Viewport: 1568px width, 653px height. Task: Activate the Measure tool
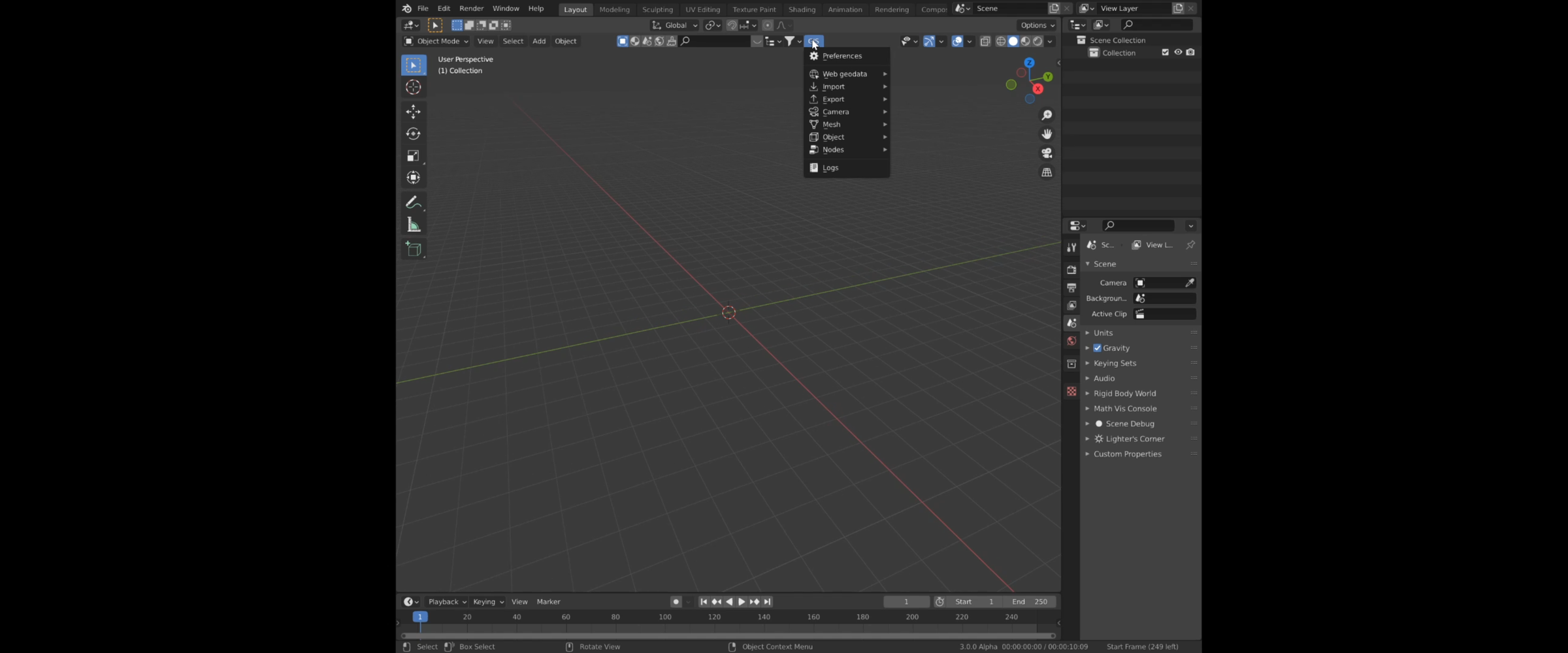point(413,225)
